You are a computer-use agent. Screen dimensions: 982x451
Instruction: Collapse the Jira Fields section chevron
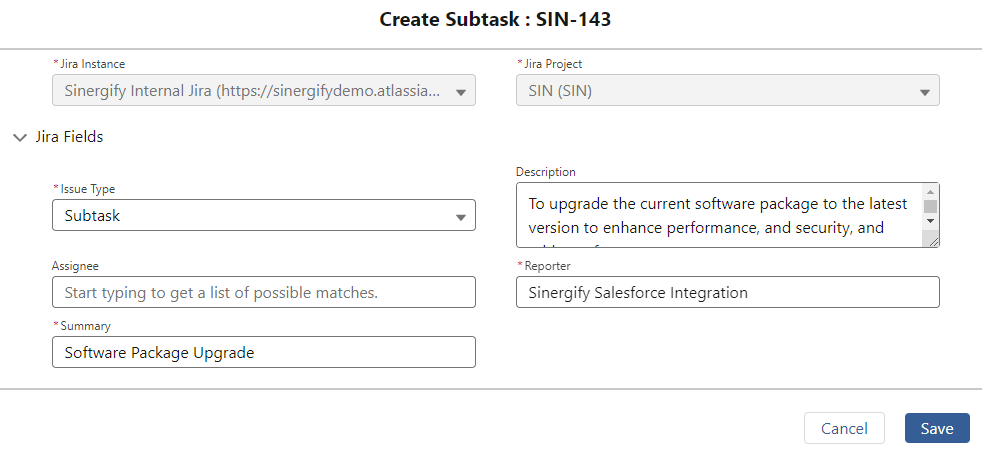click(x=21, y=137)
